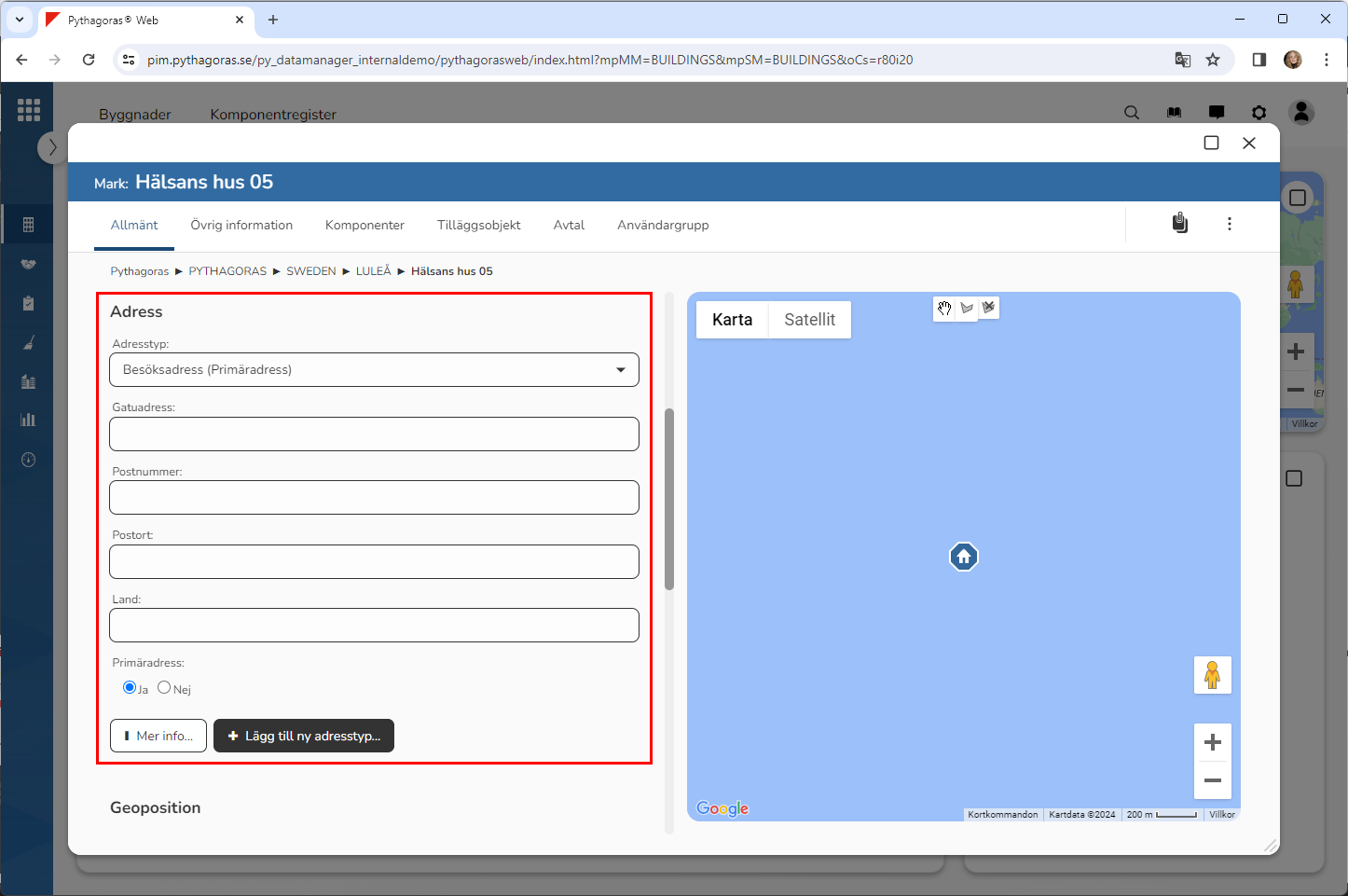Open the Adresstyp dropdown

tap(374, 370)
